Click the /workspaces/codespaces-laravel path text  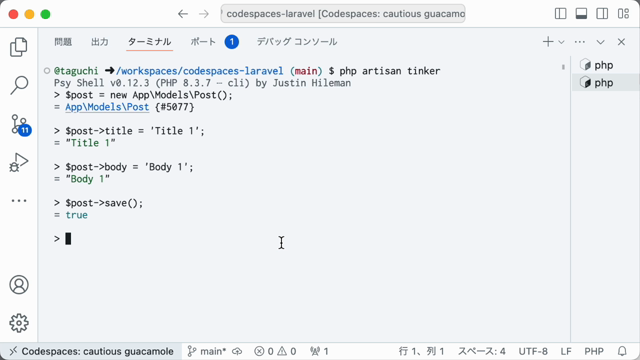[200, 71]
